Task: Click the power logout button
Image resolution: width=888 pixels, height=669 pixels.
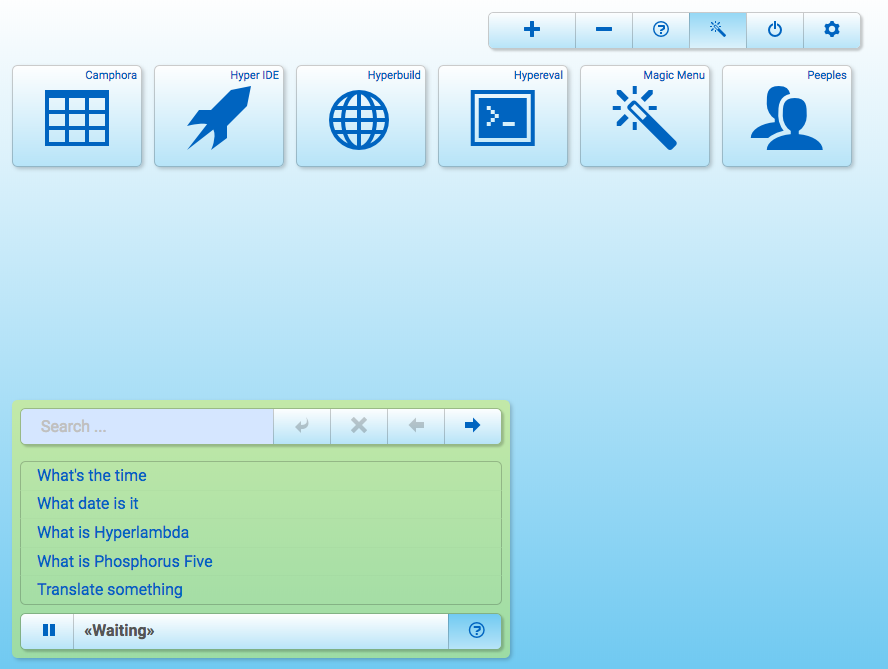Action: [x=775, y=30]
